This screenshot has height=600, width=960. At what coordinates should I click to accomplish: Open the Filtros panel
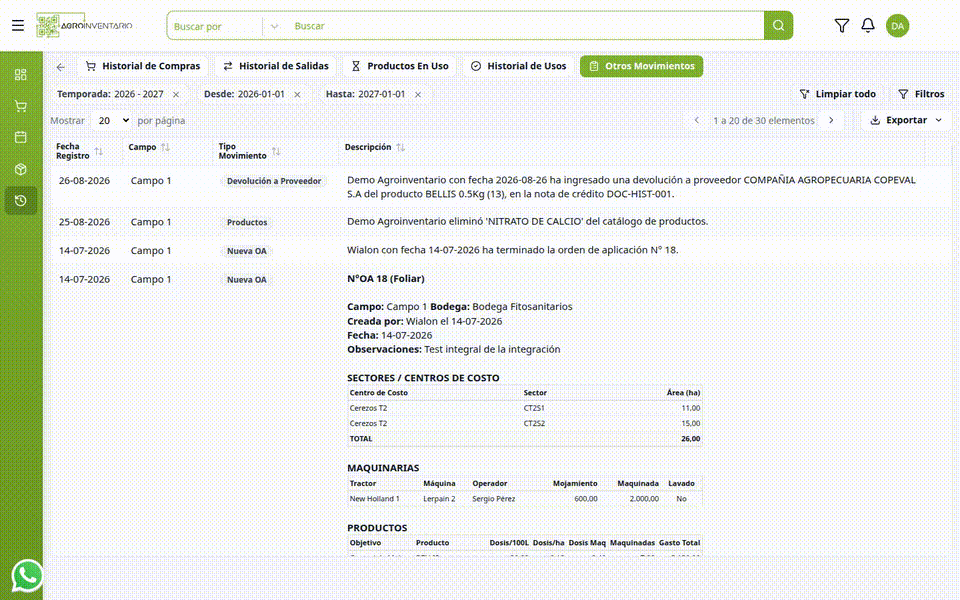921,94
